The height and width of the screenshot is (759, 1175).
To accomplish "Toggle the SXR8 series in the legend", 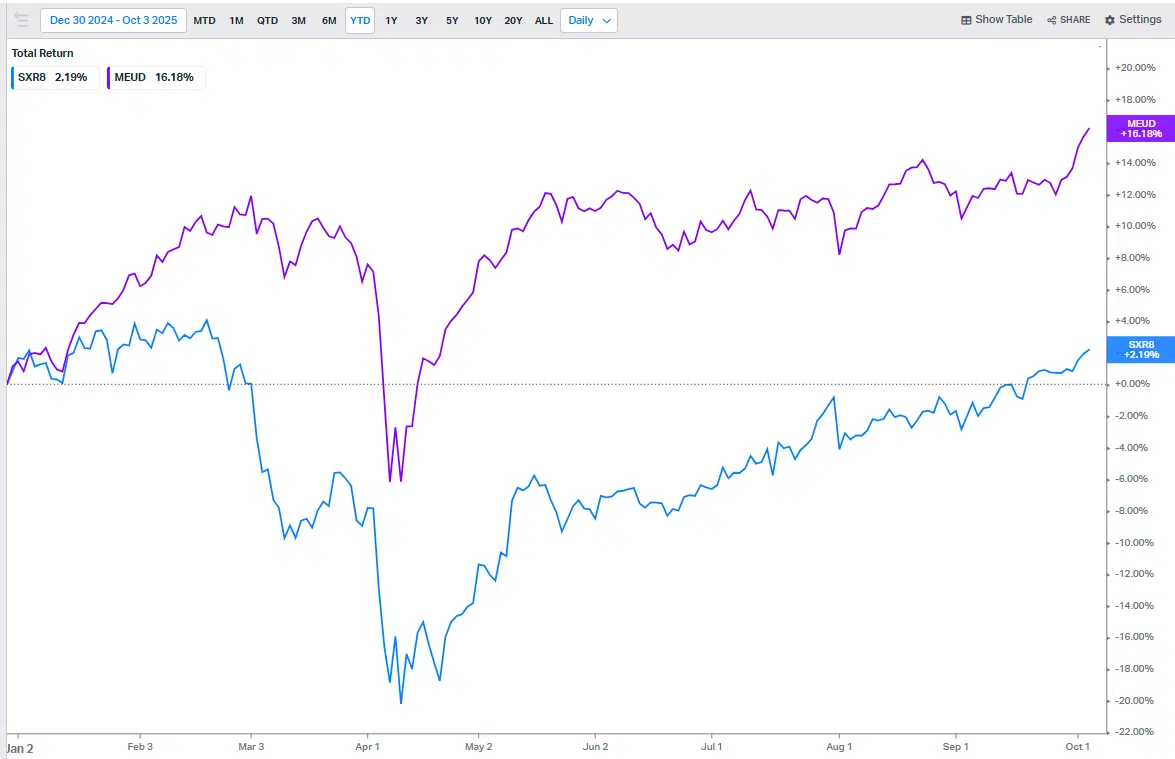I will tap(53, 77).
